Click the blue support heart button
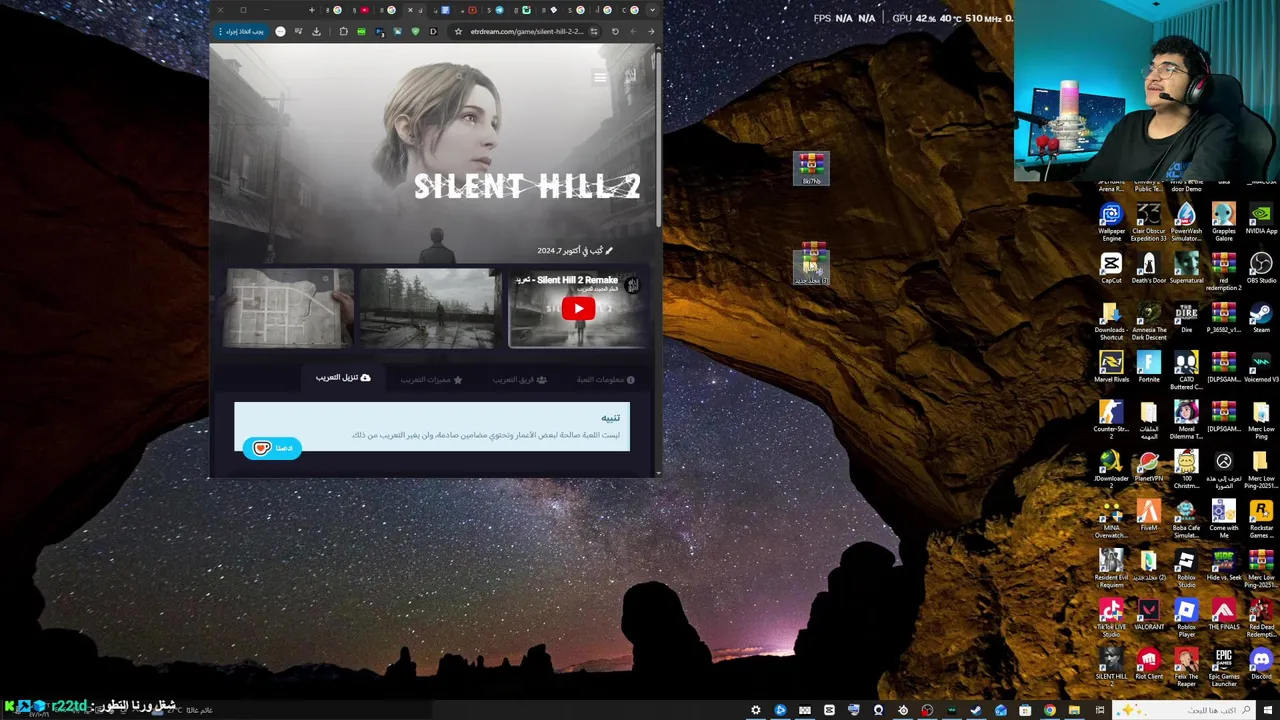Image resolution: width=1280 pixels, height=720 pixels. point(272,448)
